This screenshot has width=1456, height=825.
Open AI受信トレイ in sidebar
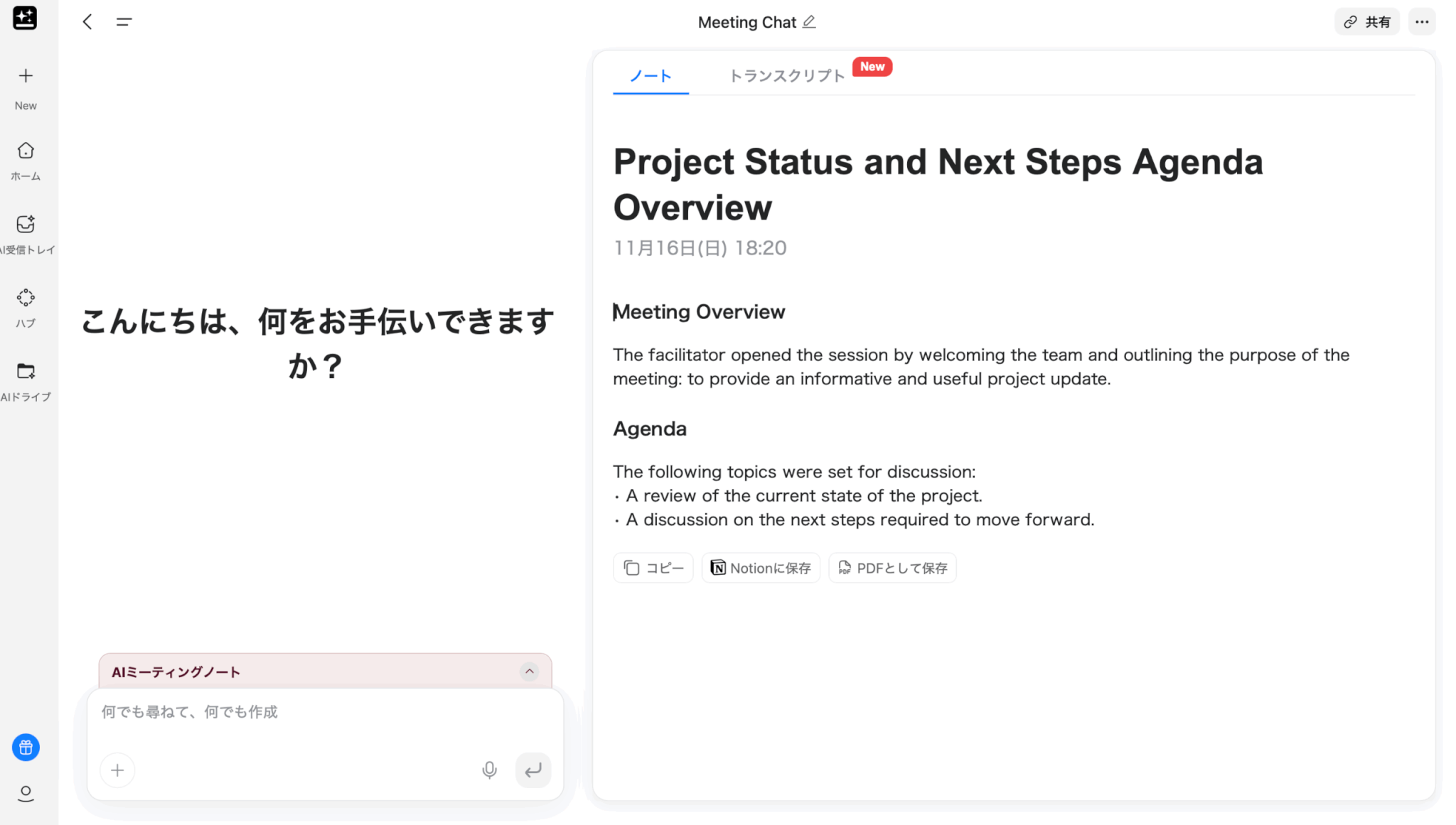pyautogui.click(x=26, y=225)
